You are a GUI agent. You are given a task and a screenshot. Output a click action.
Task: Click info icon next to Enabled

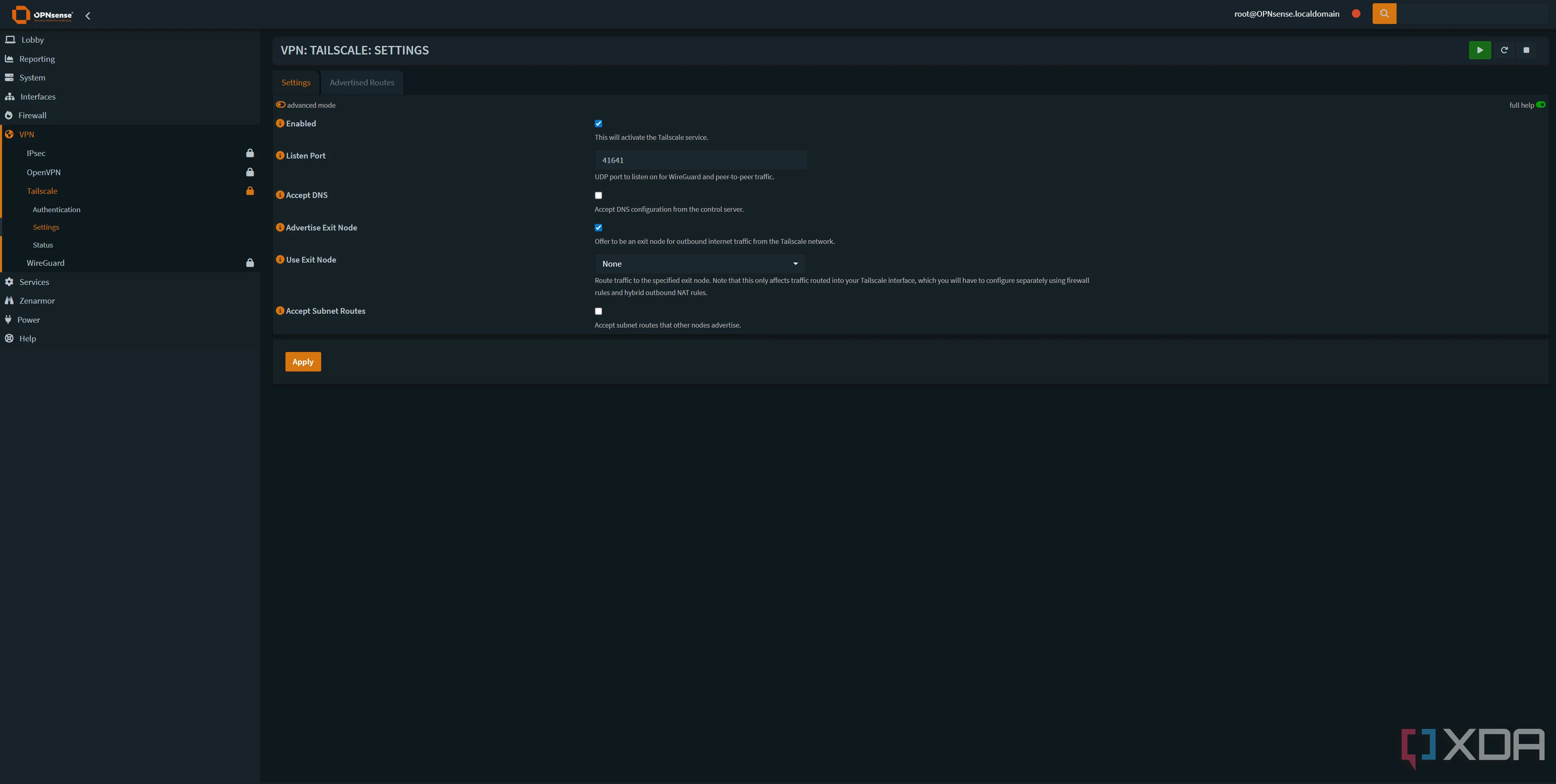point(280,123)
